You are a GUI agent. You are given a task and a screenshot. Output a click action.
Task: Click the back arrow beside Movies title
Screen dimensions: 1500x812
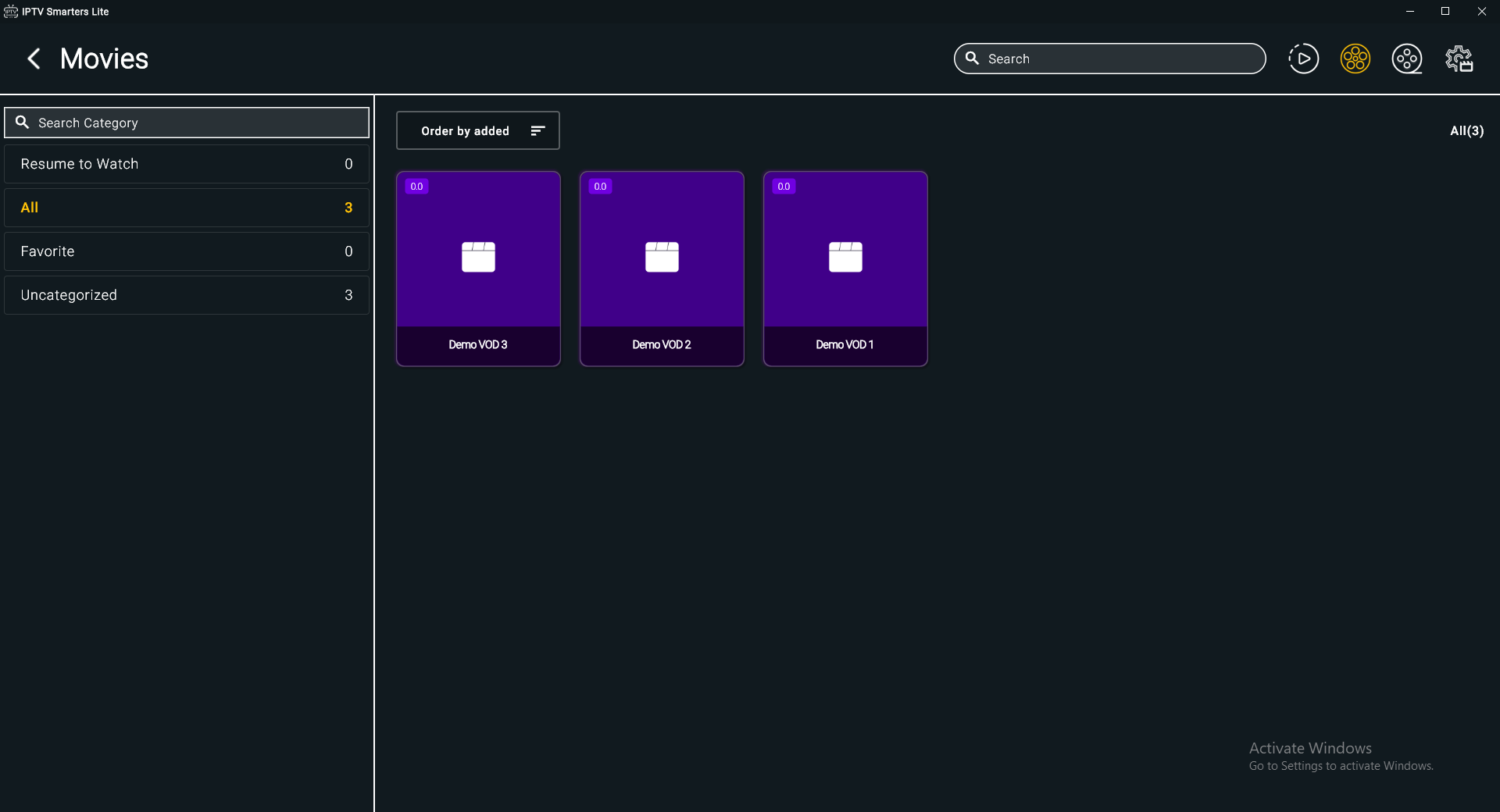[33, 59]
